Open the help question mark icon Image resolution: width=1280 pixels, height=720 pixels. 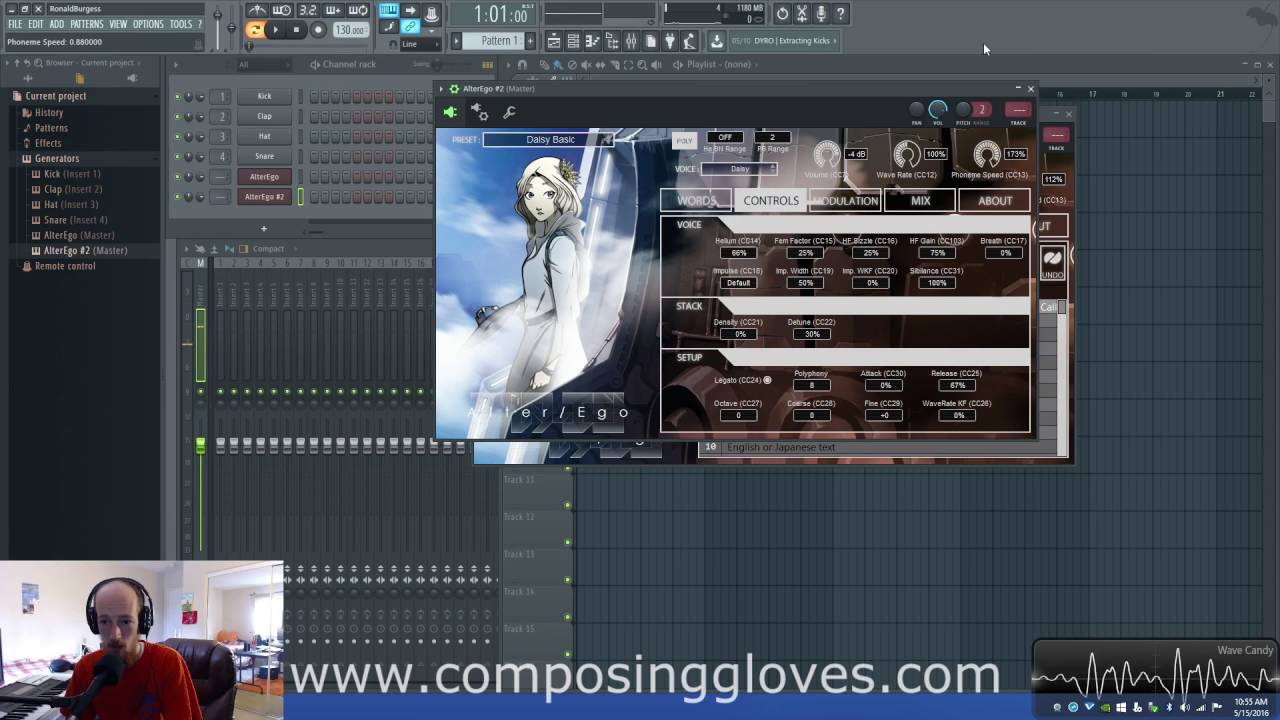click(841, 13)
